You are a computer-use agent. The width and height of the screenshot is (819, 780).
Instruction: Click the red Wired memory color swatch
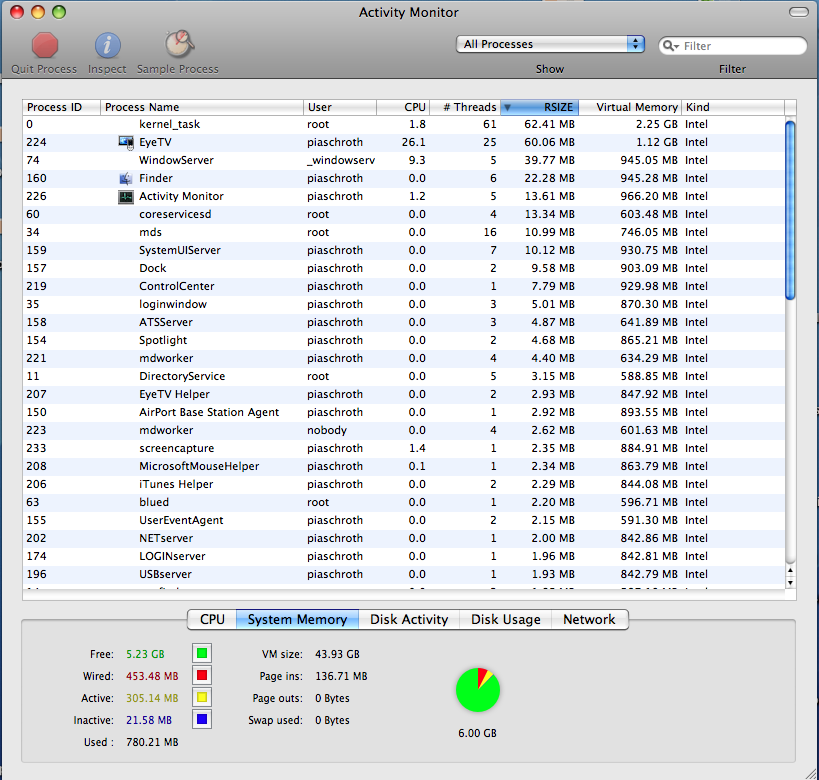[x=202, y=676]
